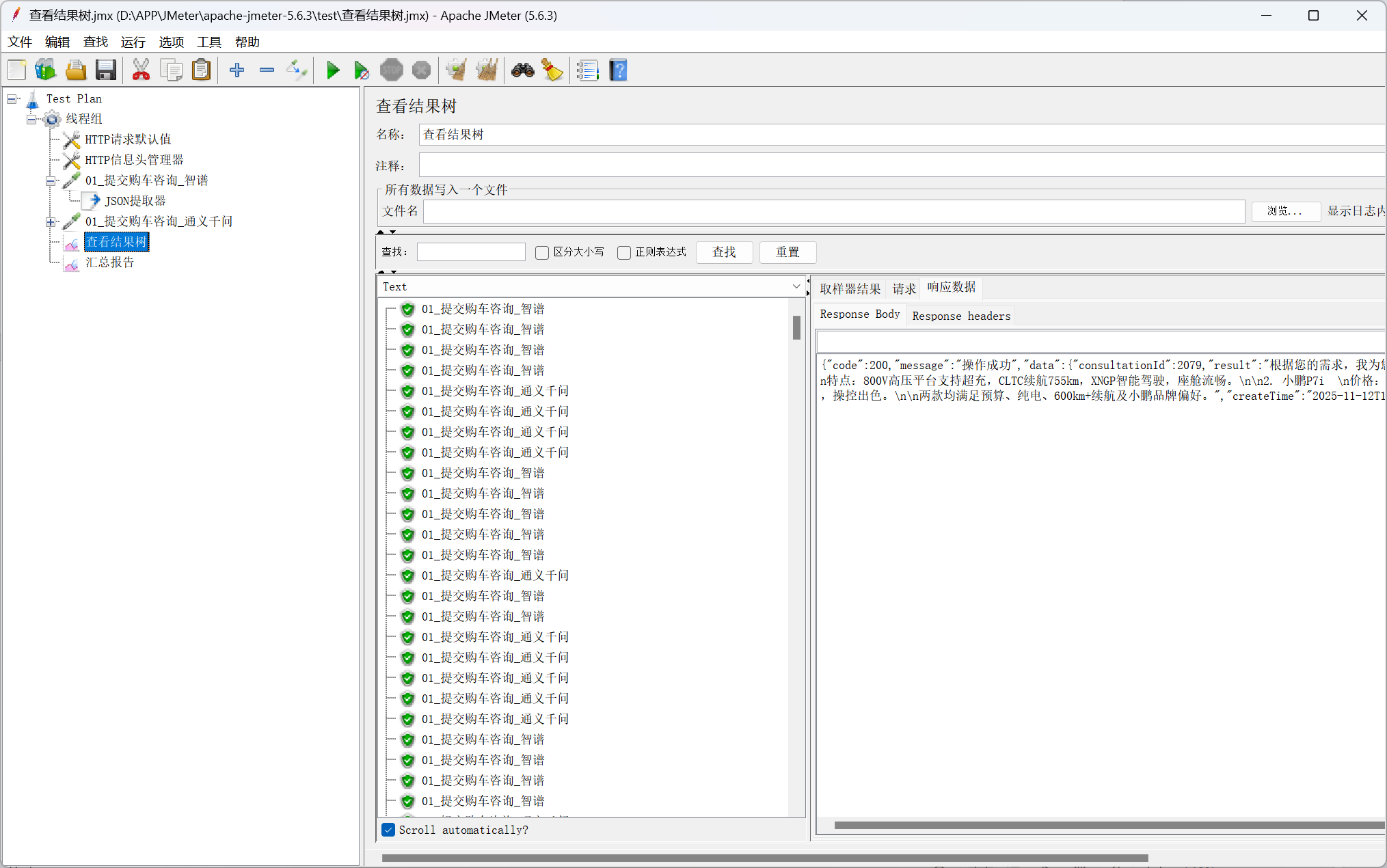This screenshot has height=868, width=1387.
Task: Select the HTTP请求默认值 config node
Action: 128,139
